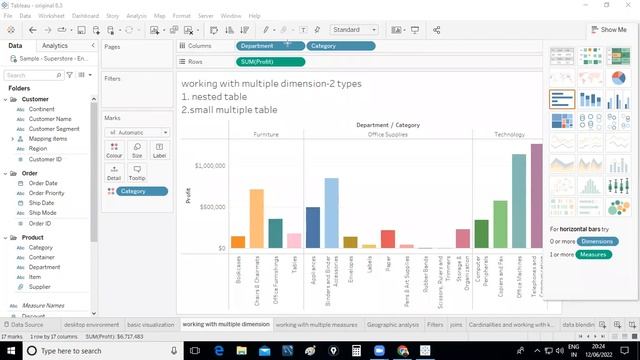Click the Size mark card button
The height and width of the screenshot is (360, 640).
click(x=137, y=151)
